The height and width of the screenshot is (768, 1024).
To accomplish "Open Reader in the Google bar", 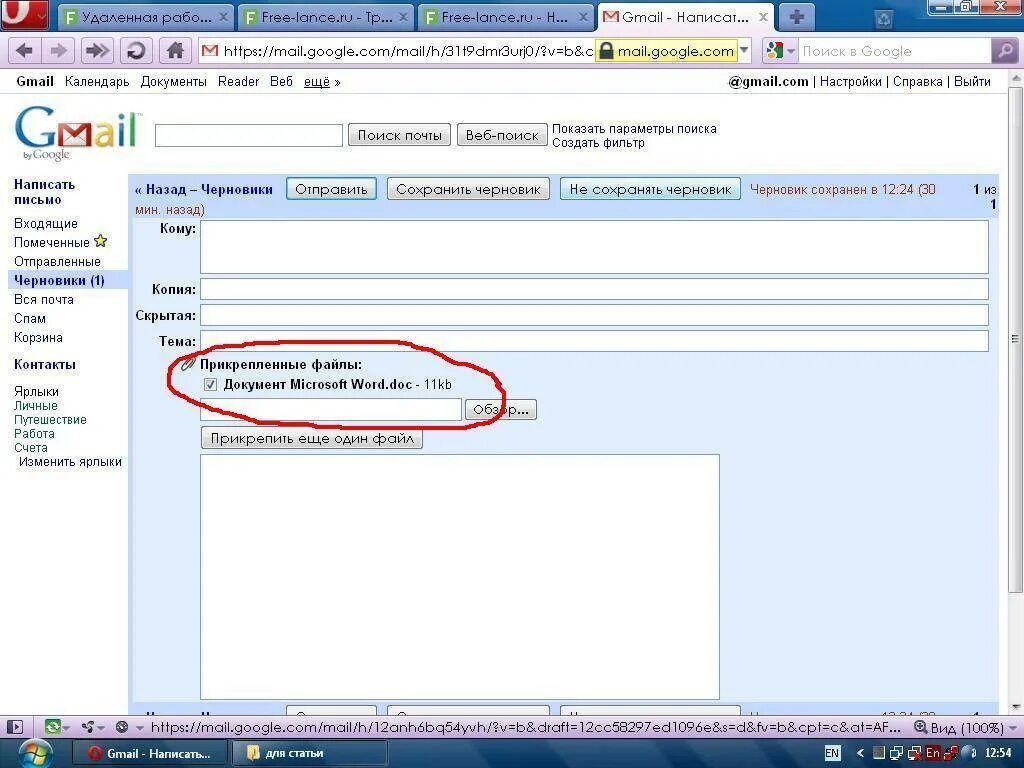I will pyautogui.click(x=238, y=82).
